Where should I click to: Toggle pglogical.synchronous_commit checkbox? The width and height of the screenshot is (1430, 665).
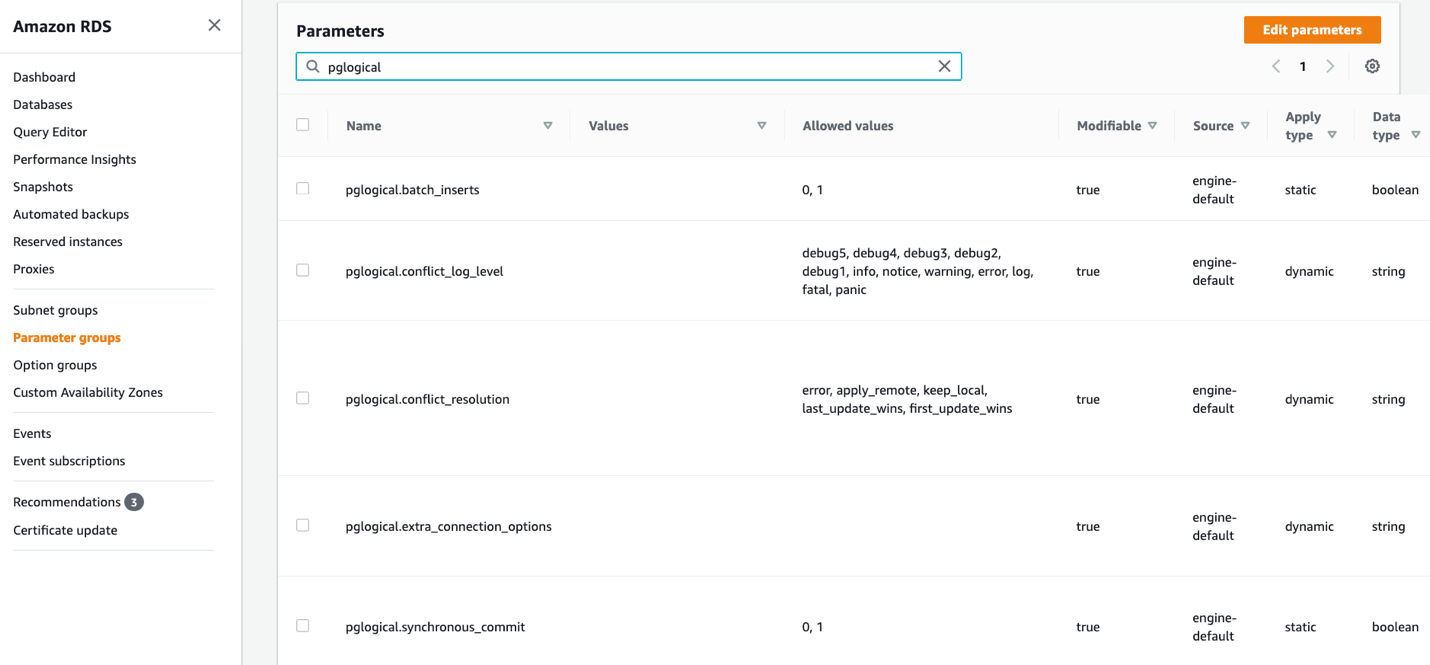click(x=303, y=626)
